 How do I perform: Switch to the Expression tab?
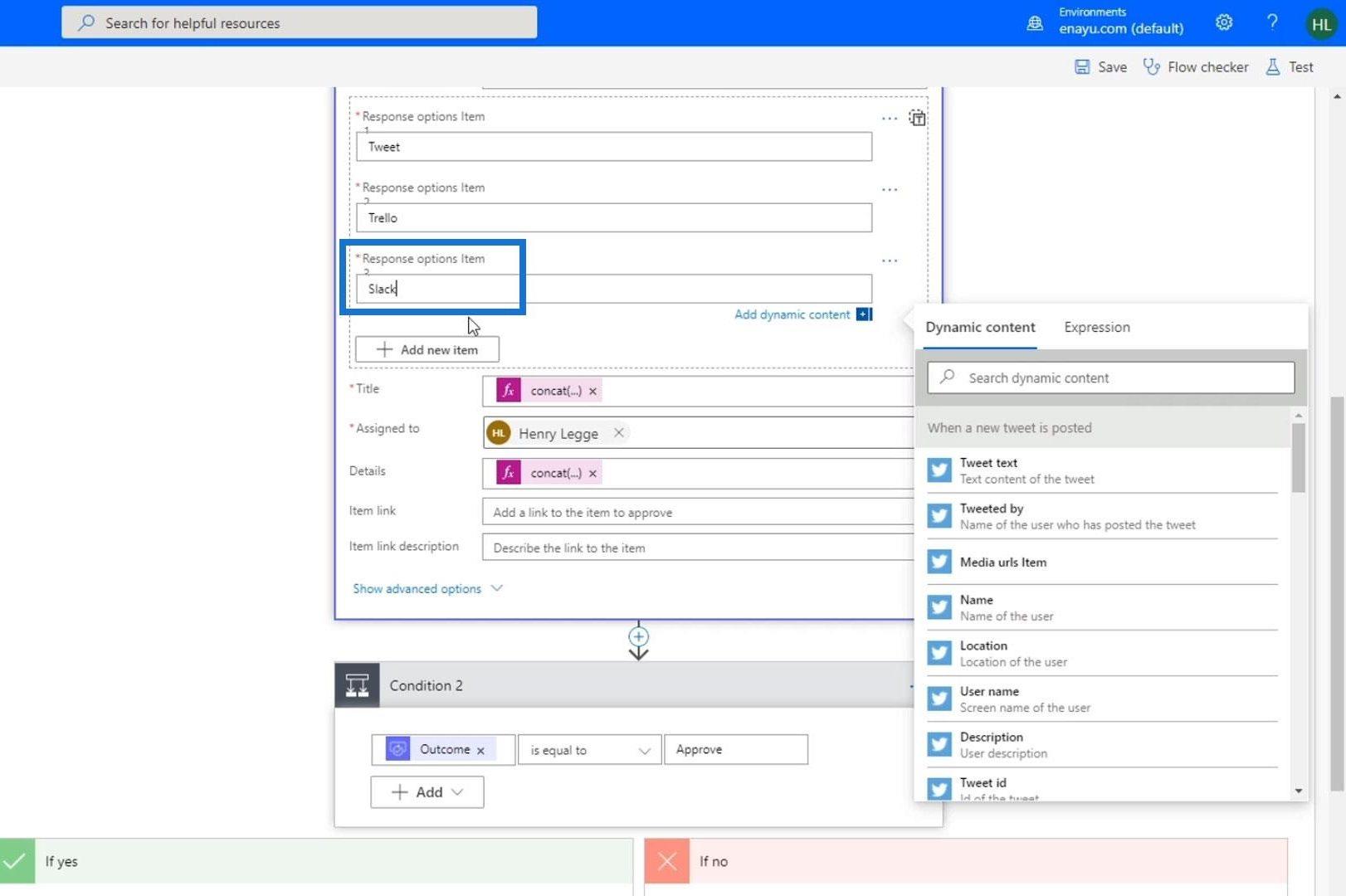1096,327
